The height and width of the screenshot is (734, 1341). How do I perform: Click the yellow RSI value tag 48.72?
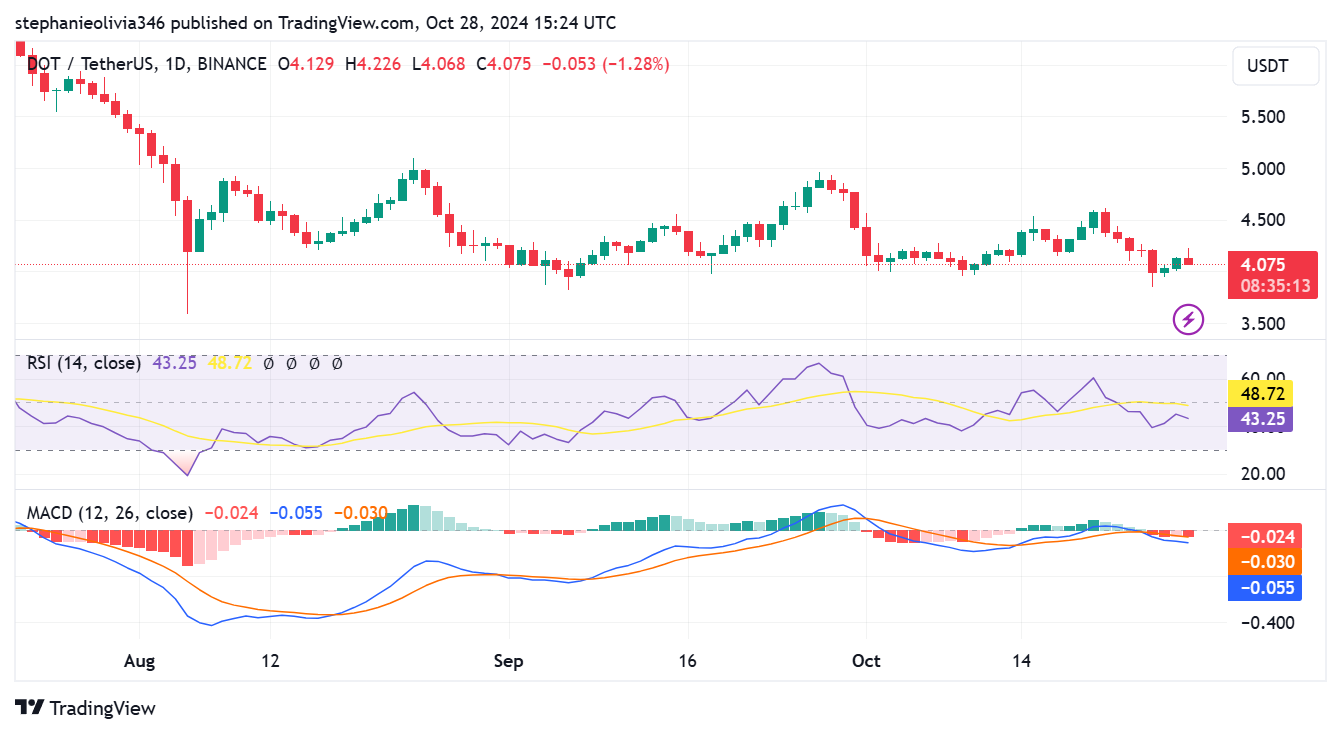[x=1261, y=393]
